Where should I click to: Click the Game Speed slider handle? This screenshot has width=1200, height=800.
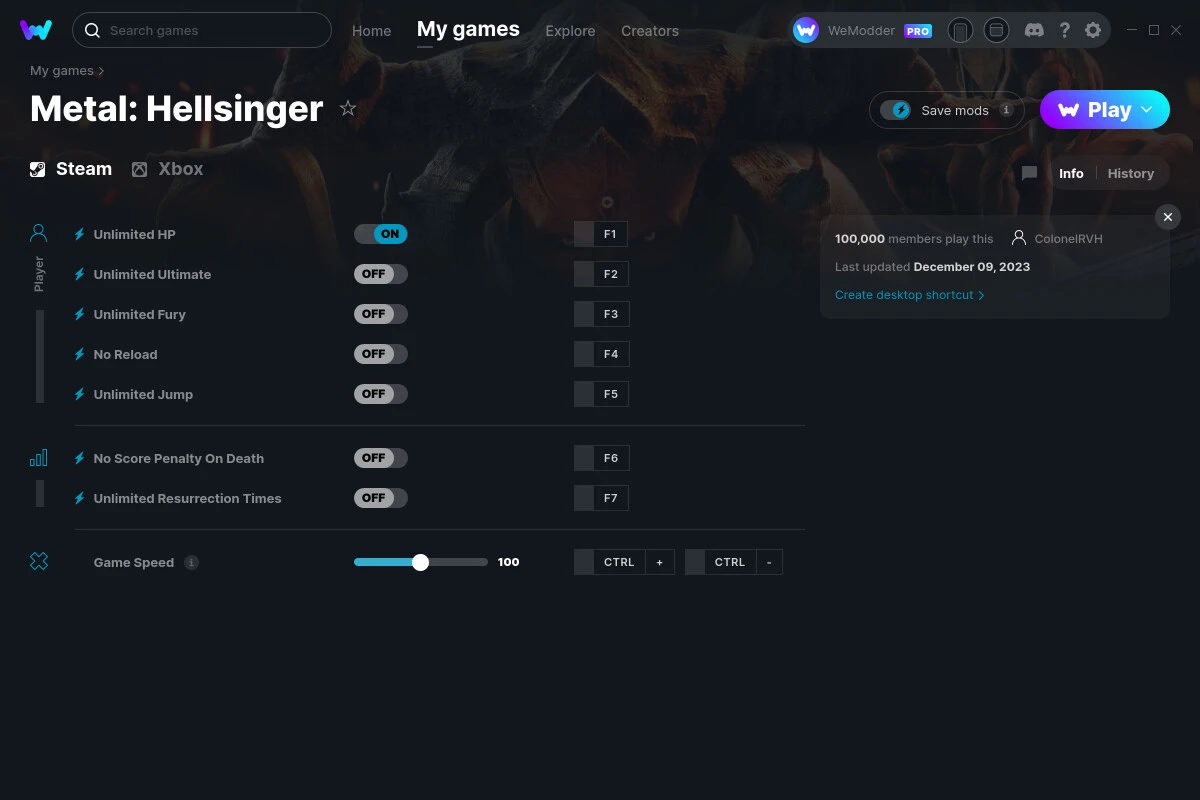pyautogui.click(x=420, y=562)
